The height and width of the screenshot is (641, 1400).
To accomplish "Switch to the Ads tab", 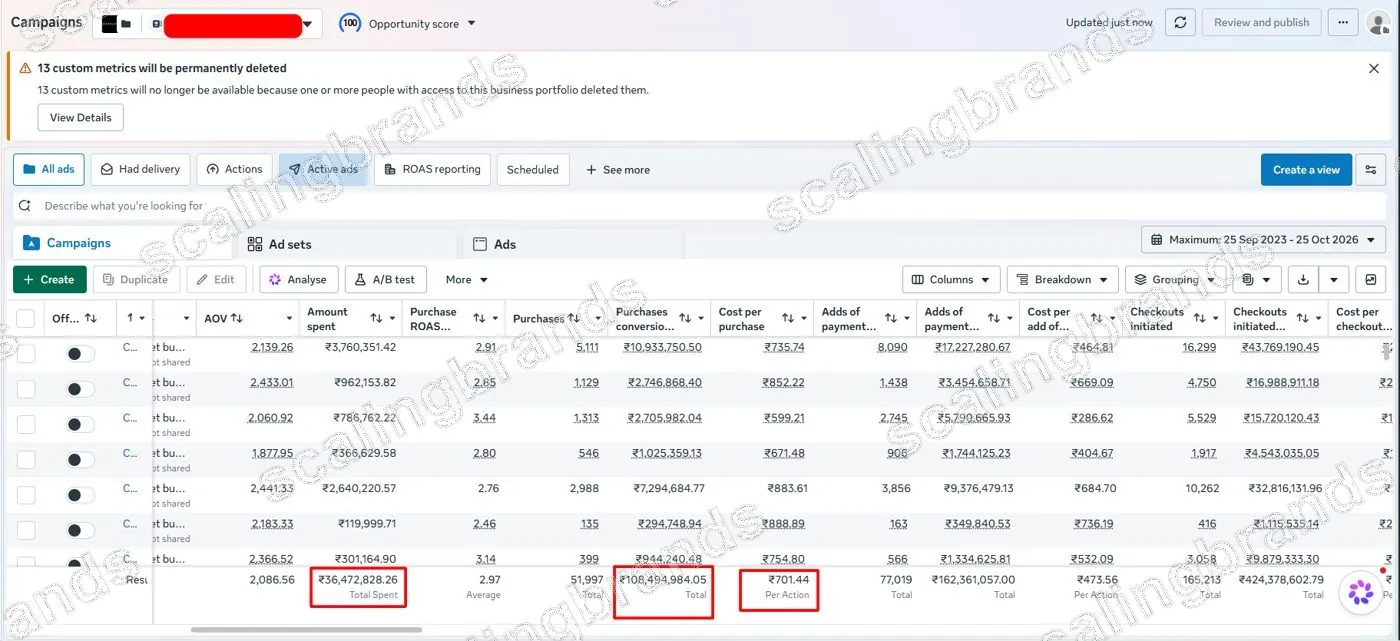I will [572, 244].
